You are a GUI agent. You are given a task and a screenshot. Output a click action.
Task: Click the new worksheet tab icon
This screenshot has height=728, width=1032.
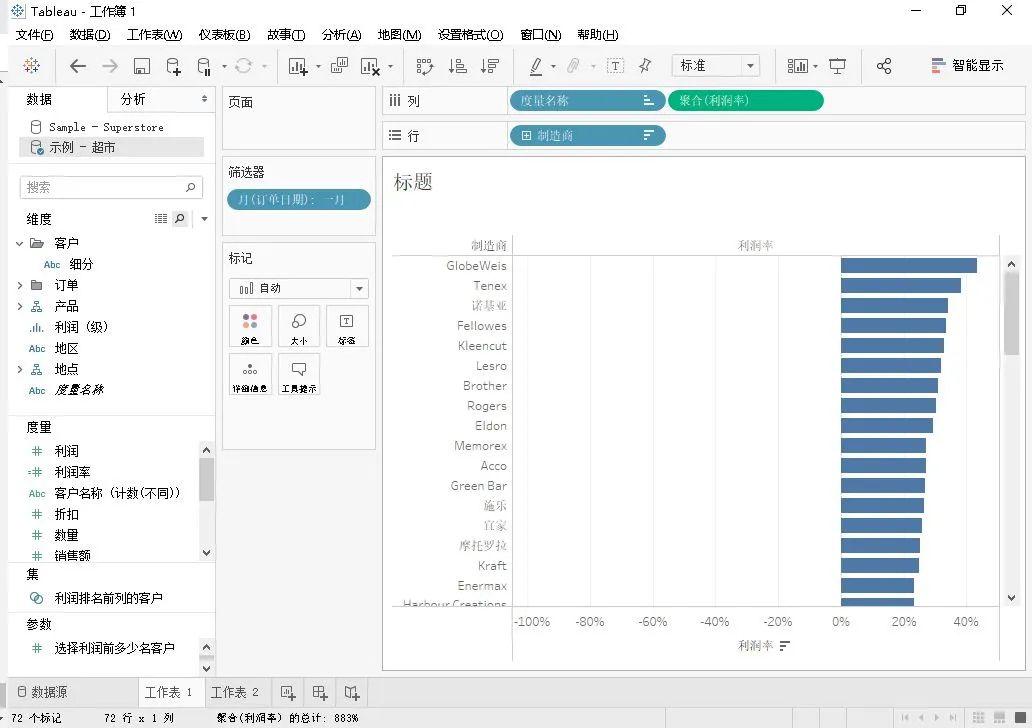[288, 692]
